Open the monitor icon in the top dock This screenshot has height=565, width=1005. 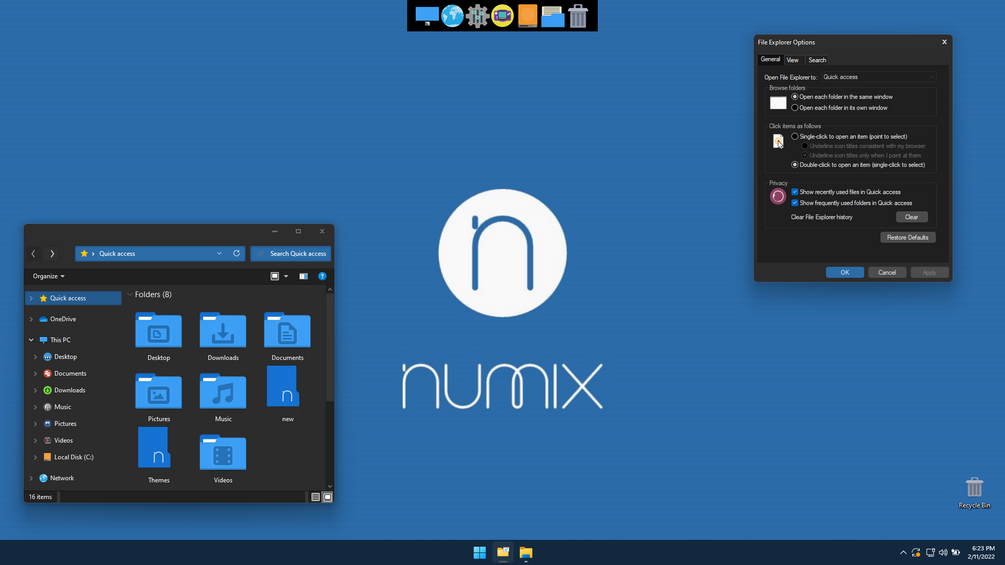[427, 15]
